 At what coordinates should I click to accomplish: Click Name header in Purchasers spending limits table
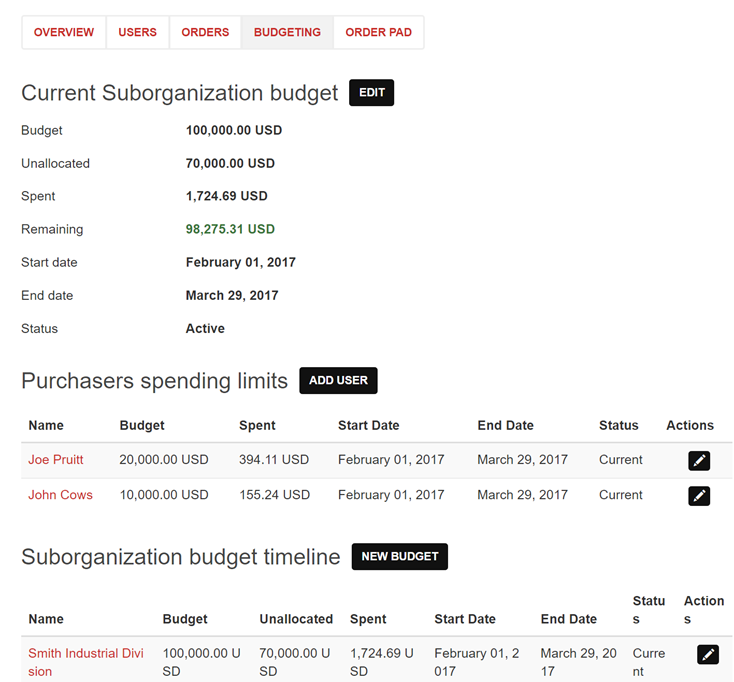click(x=46, y=425)
